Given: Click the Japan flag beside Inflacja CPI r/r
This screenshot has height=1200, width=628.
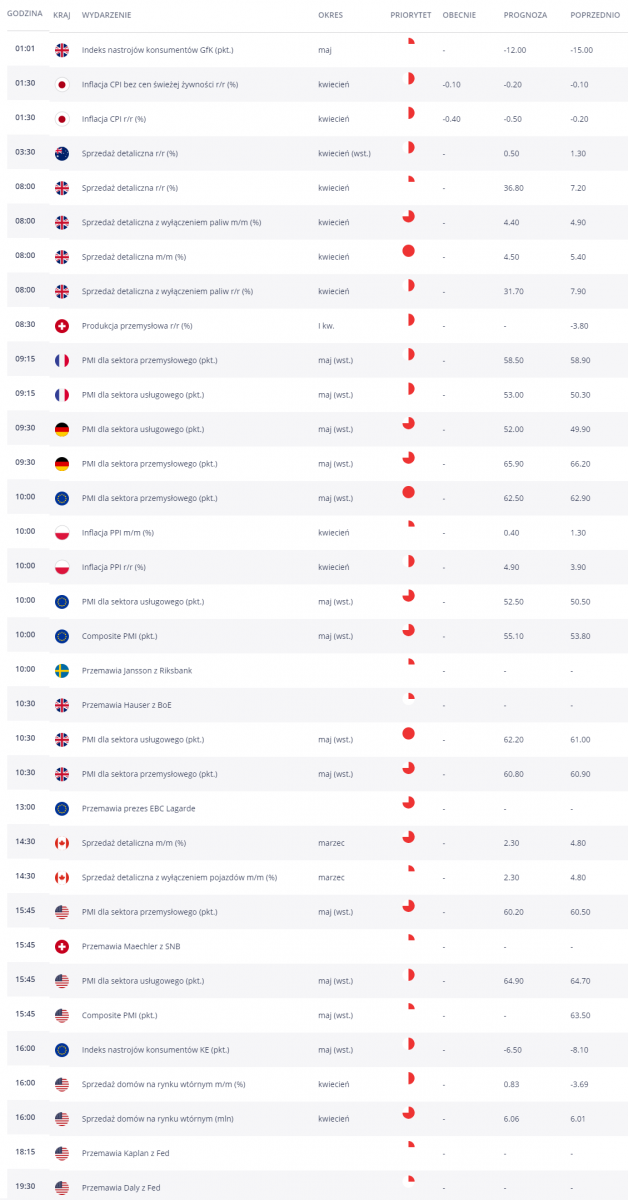Looking at the screenshot, I should pos(62,119).
